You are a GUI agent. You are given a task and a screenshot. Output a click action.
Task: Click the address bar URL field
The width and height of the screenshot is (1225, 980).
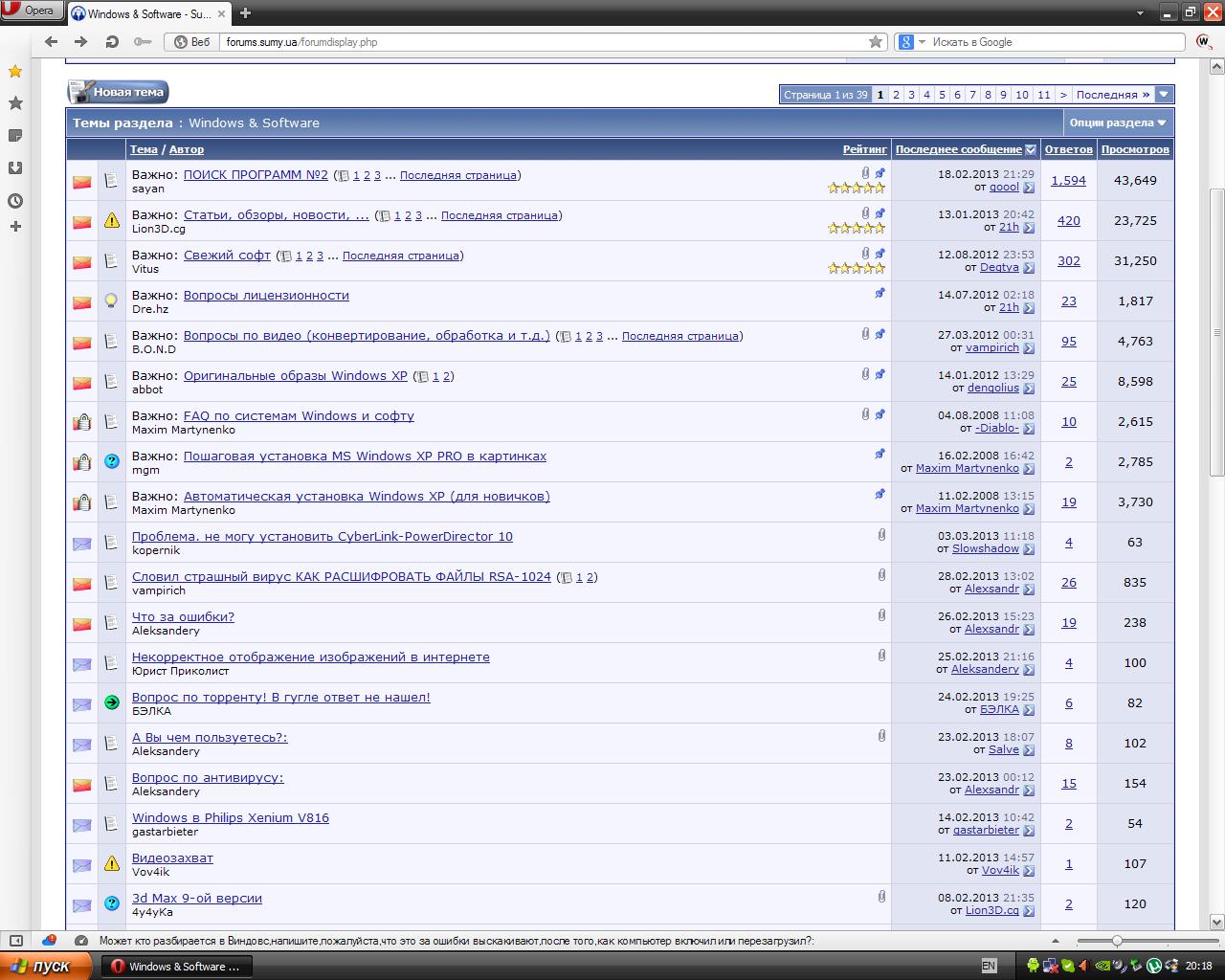click(541, 41)
